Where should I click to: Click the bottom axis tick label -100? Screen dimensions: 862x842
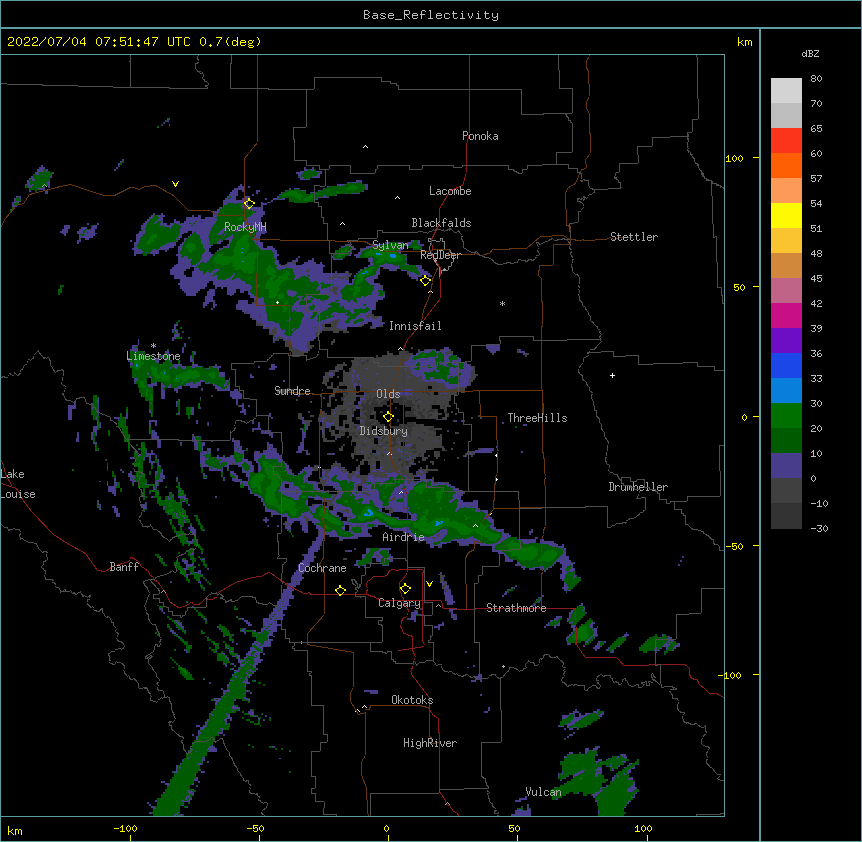(125, 828)
